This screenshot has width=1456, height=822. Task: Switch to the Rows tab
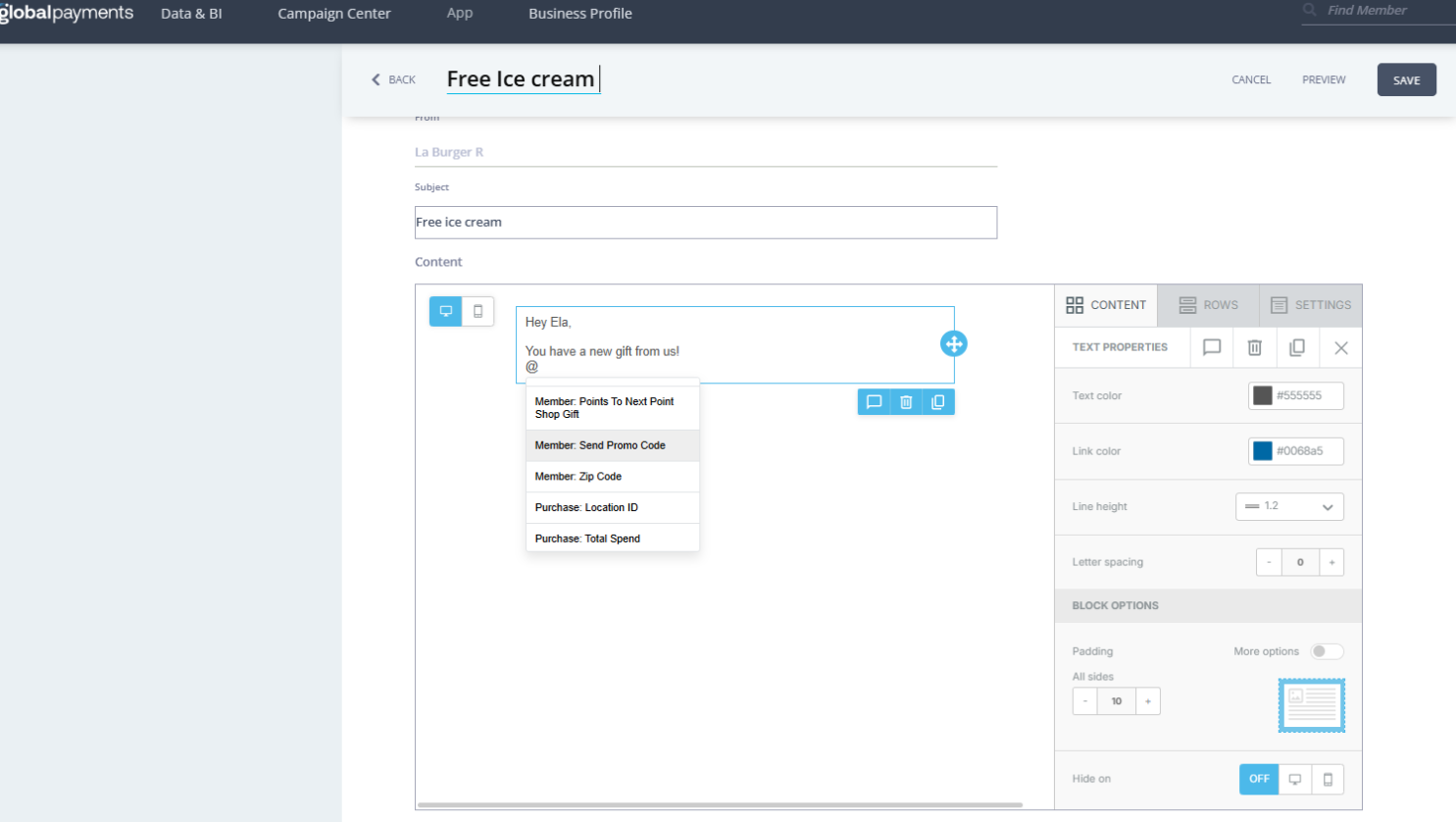[1208, 305]
